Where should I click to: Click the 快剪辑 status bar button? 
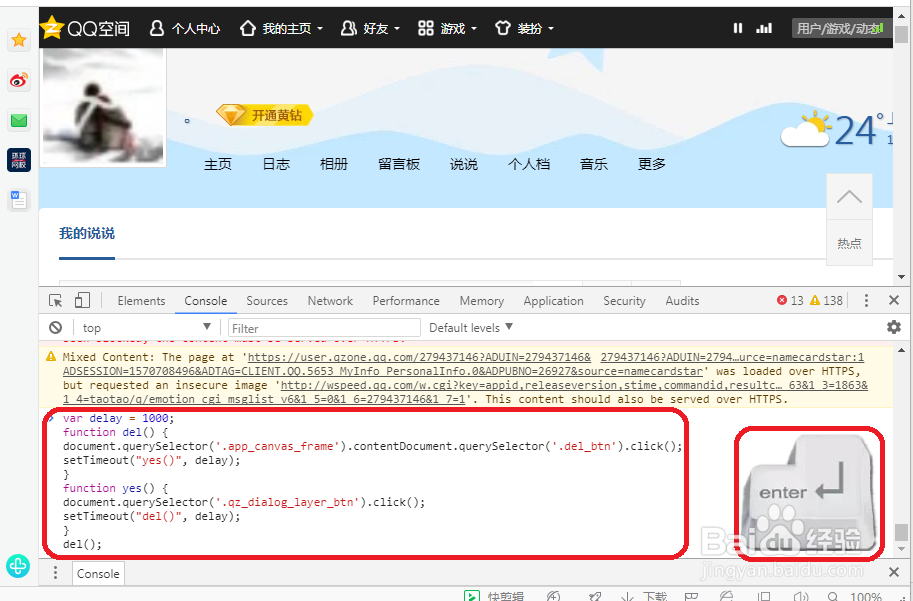coord(494,596)
